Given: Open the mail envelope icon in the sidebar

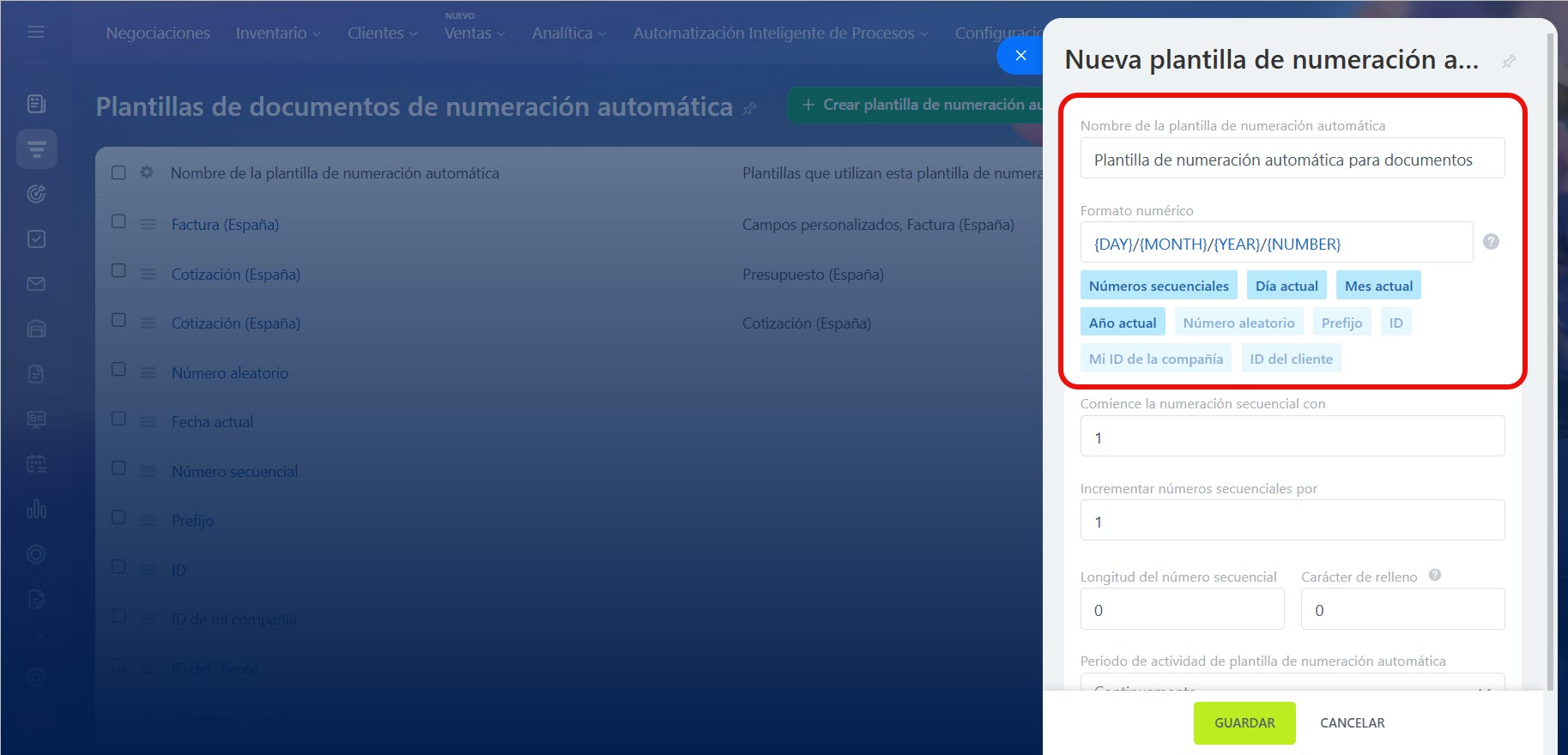Looking at the screenshot, I should click(36, 284).
